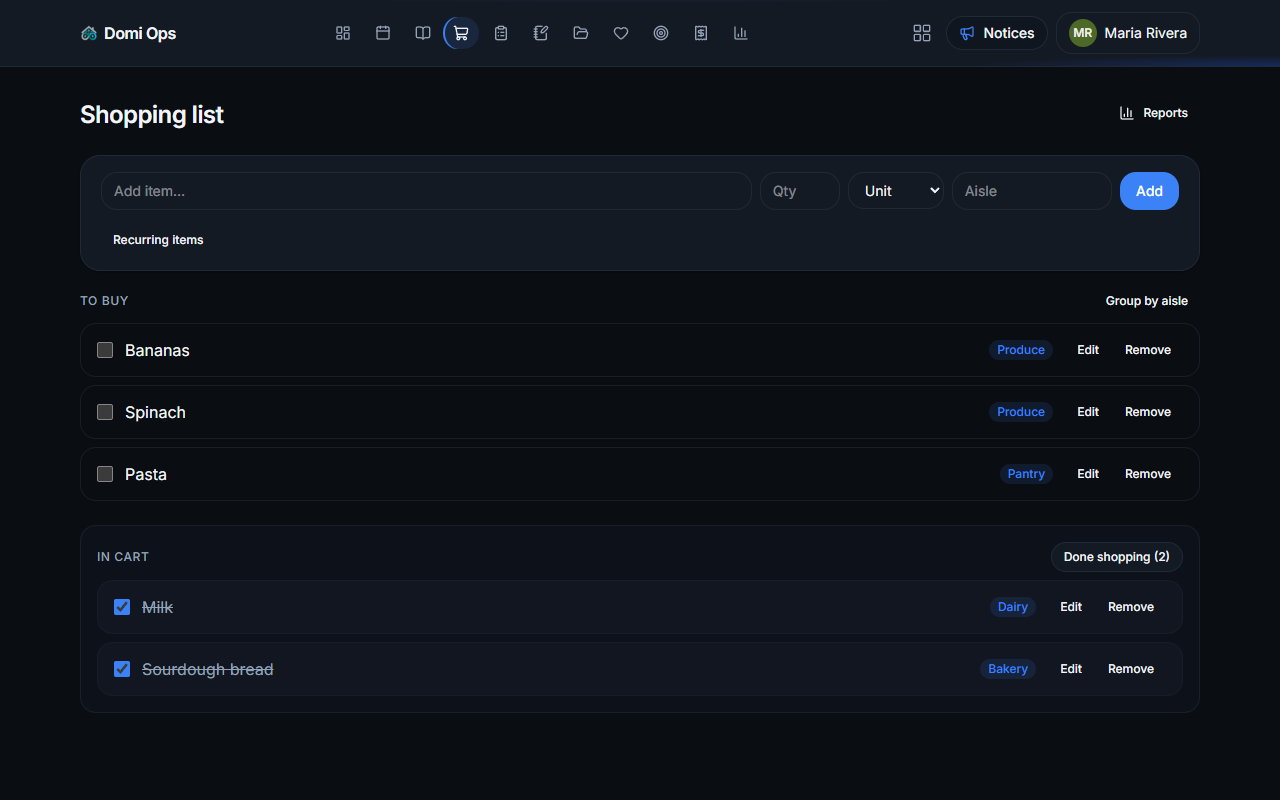
Task: Open the target goals icon
Action: [x=661, y=33]
